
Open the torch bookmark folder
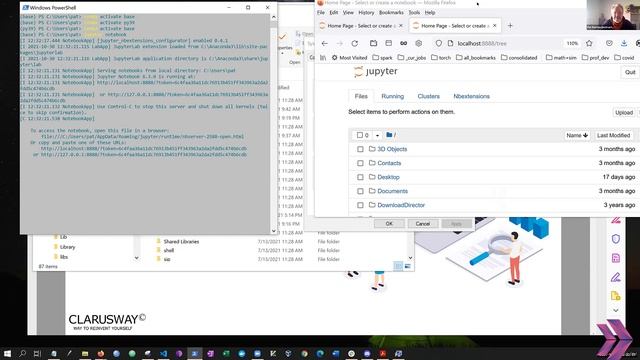point(441,58)
